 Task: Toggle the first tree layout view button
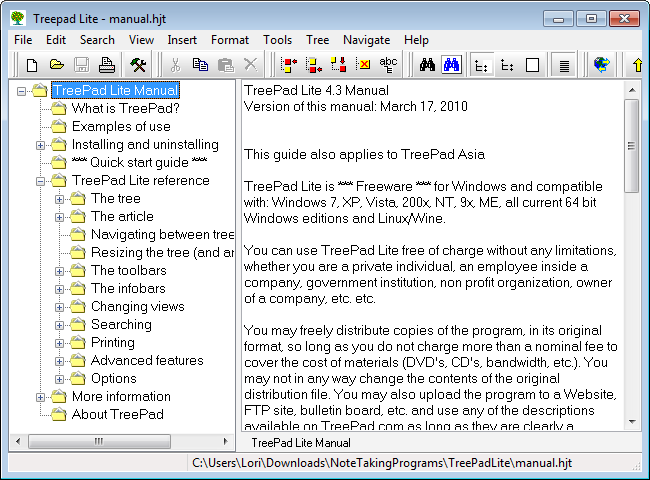click(x=481, y=65)
